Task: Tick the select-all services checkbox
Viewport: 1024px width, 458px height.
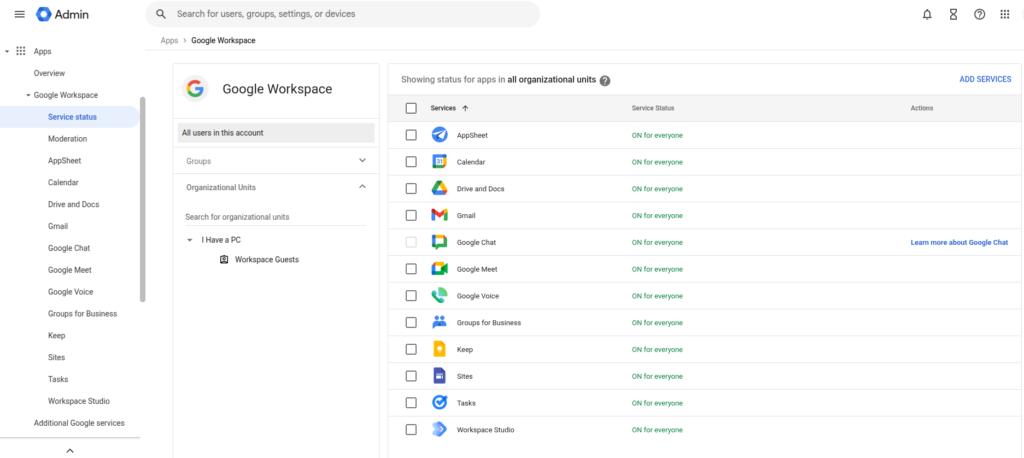Action: pyautogui.click(x=411, y=108)
